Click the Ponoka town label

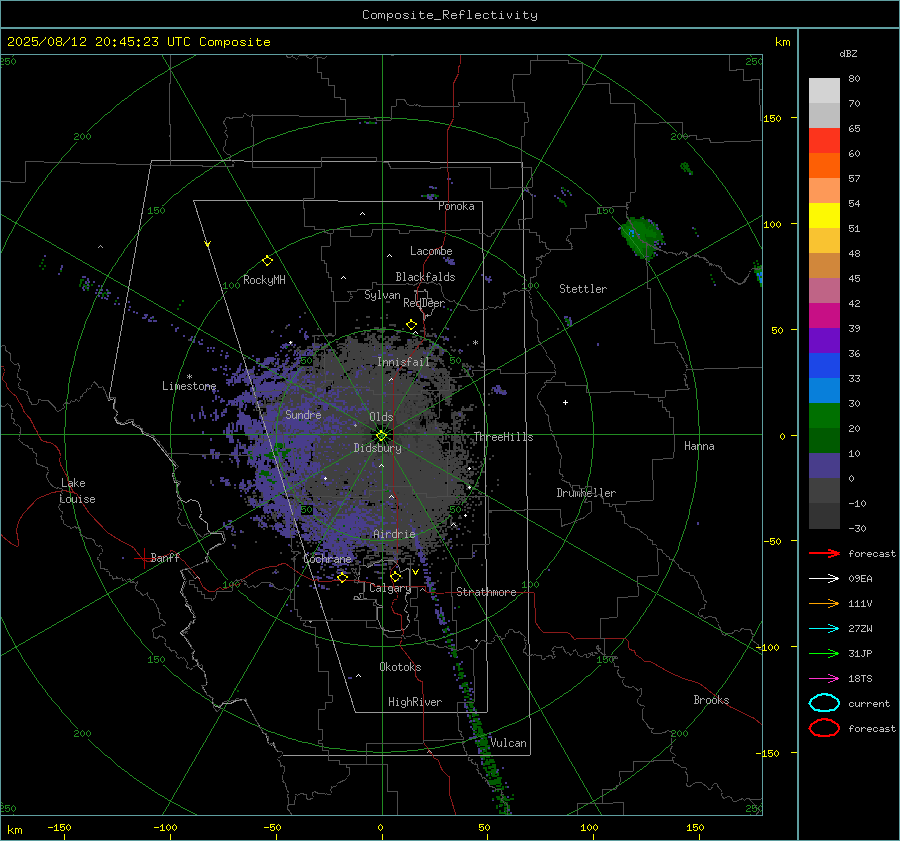pos(456,206)
